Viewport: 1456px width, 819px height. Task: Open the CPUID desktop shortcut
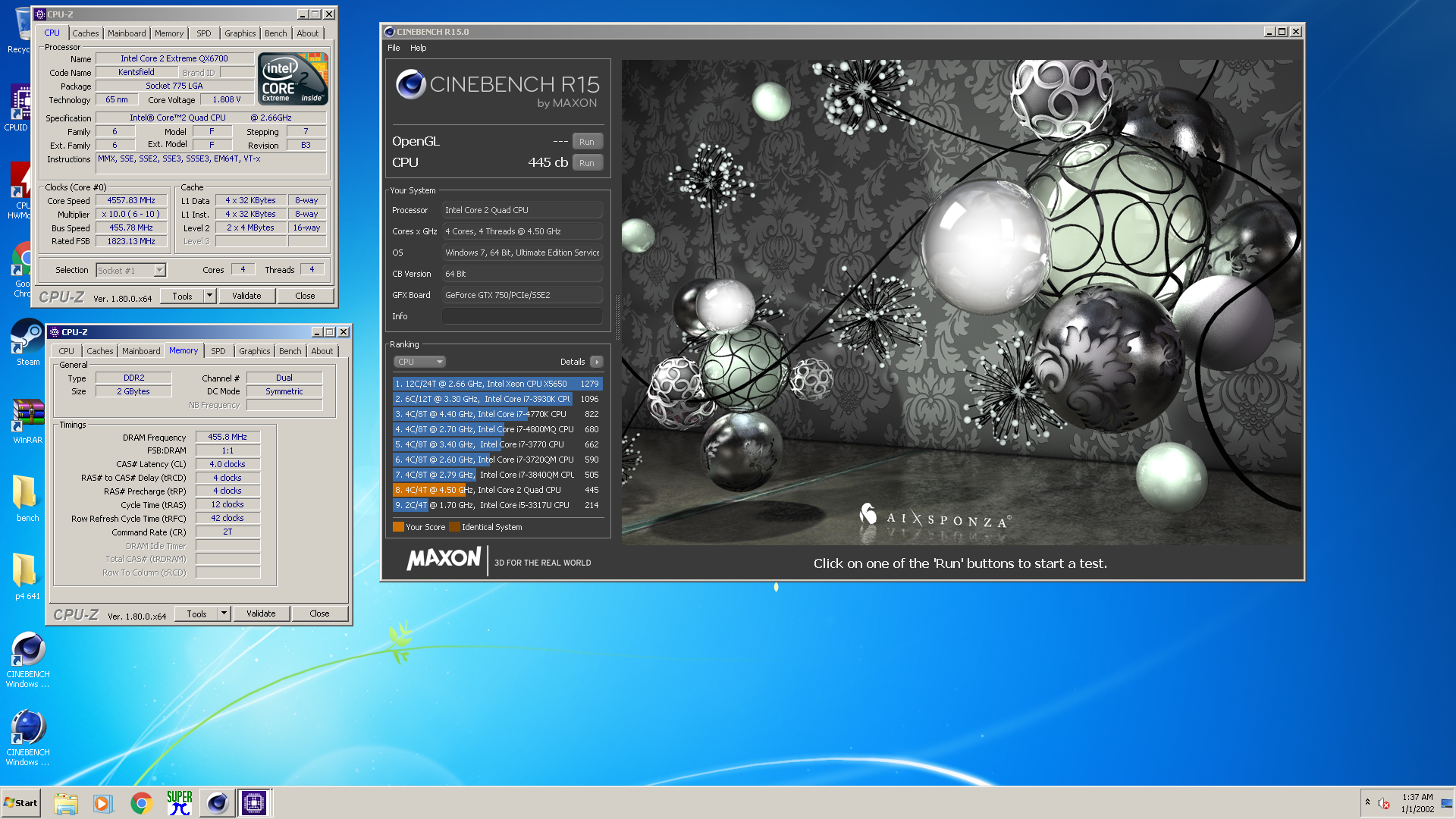click(x=19, y=106)
